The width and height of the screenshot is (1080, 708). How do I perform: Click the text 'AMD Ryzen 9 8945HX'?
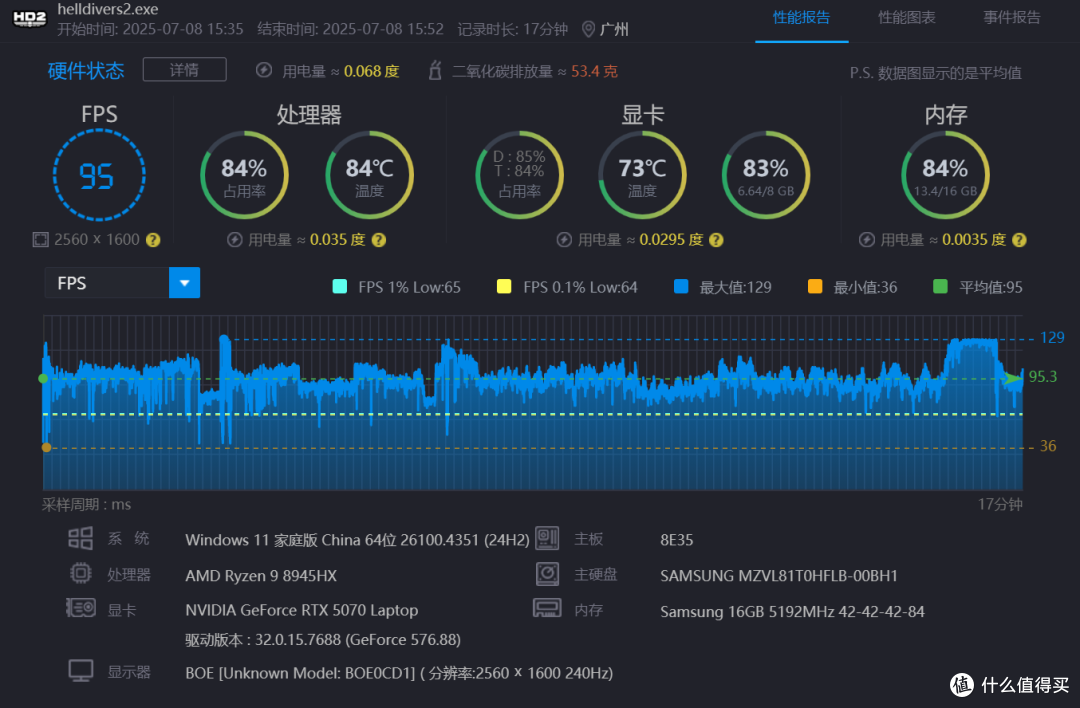click(x=261, y=576)
